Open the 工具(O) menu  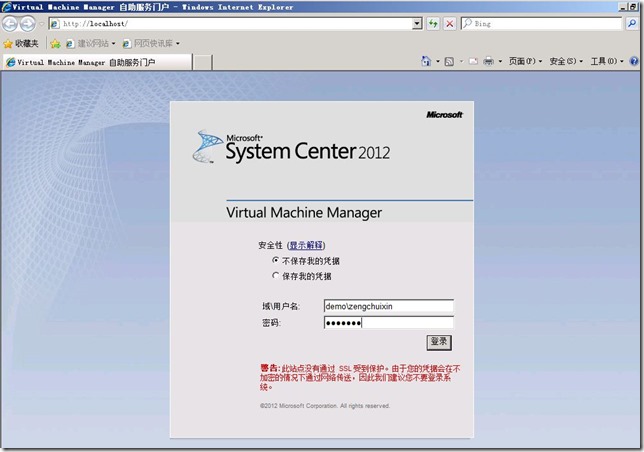[x=607, y=61]
